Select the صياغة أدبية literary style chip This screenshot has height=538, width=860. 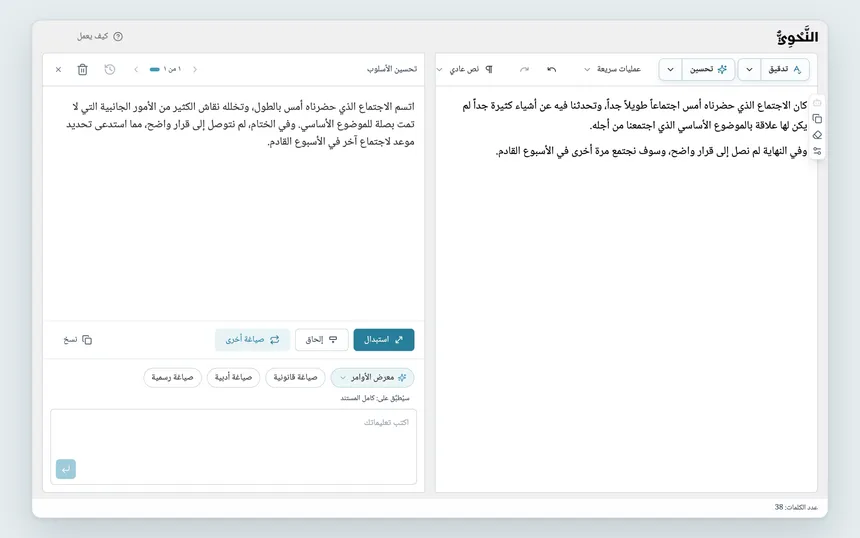[x=233, y=378]
